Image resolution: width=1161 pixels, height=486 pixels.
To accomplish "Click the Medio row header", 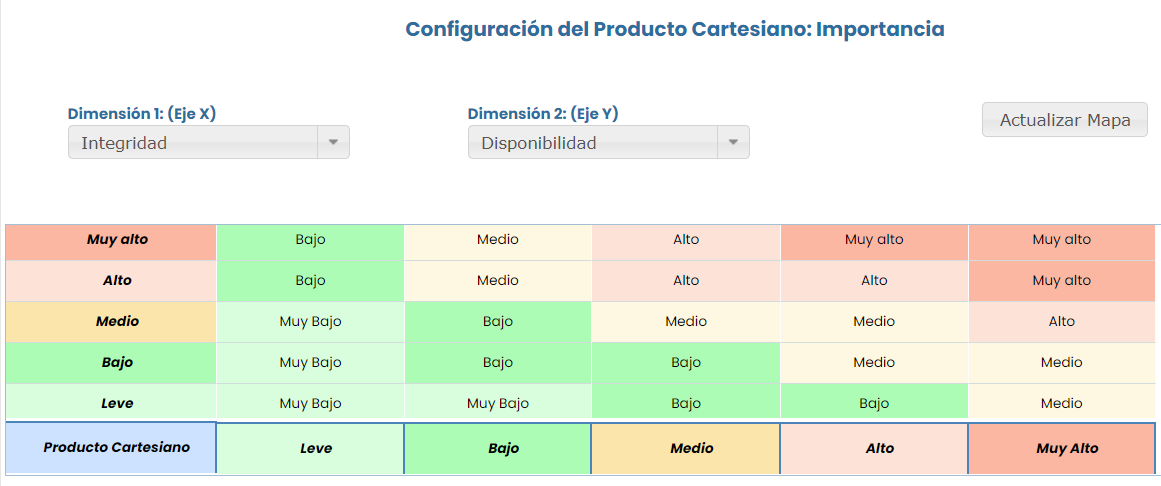I will click(x=111, y=322).
